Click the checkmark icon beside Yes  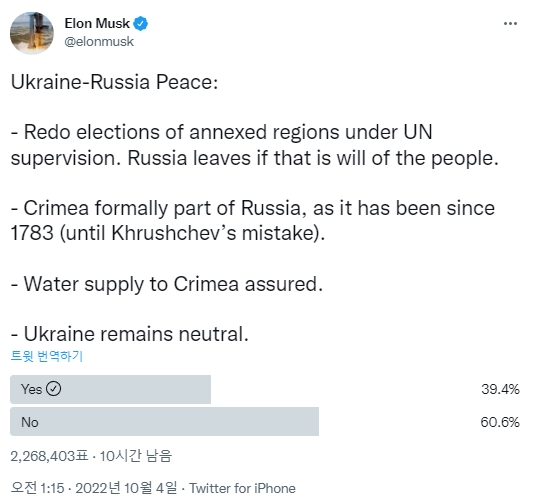tap(53, 389)
